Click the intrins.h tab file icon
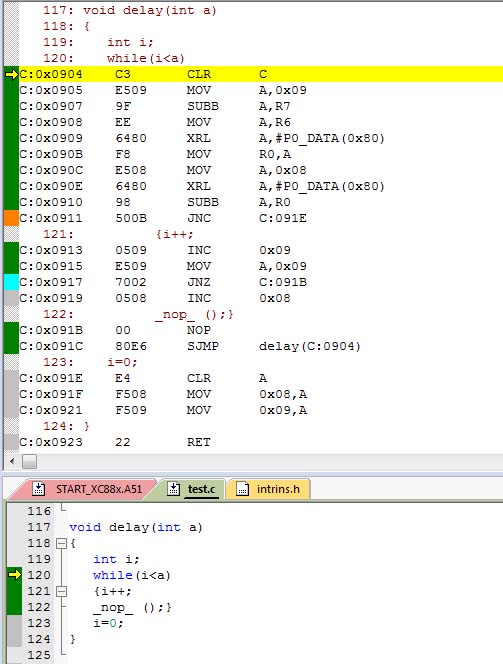Image resolution: width=503 pixels, height=664 pixels. (x=242, y=489)
